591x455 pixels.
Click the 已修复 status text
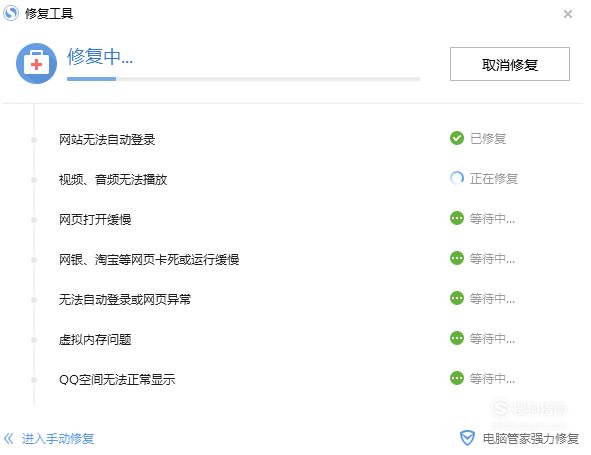[x=488, y=139]
